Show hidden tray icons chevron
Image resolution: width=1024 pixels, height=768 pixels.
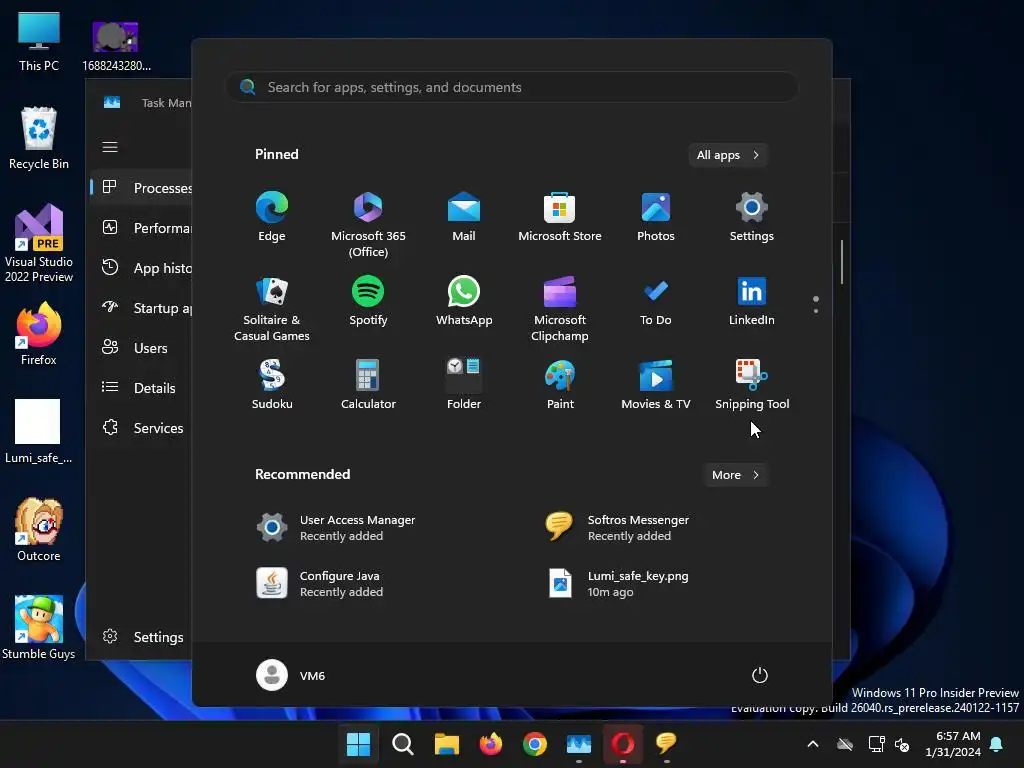click(x=813, y=744)
